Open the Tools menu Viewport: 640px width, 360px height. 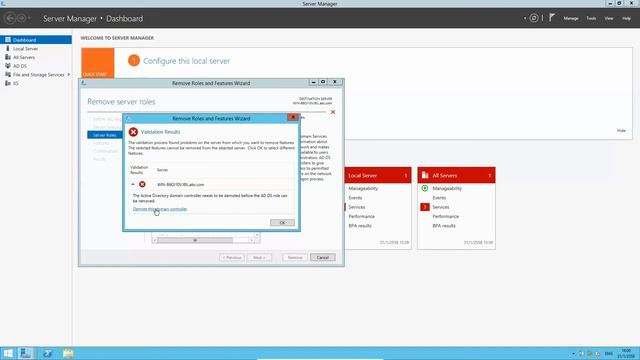(591, 18)
